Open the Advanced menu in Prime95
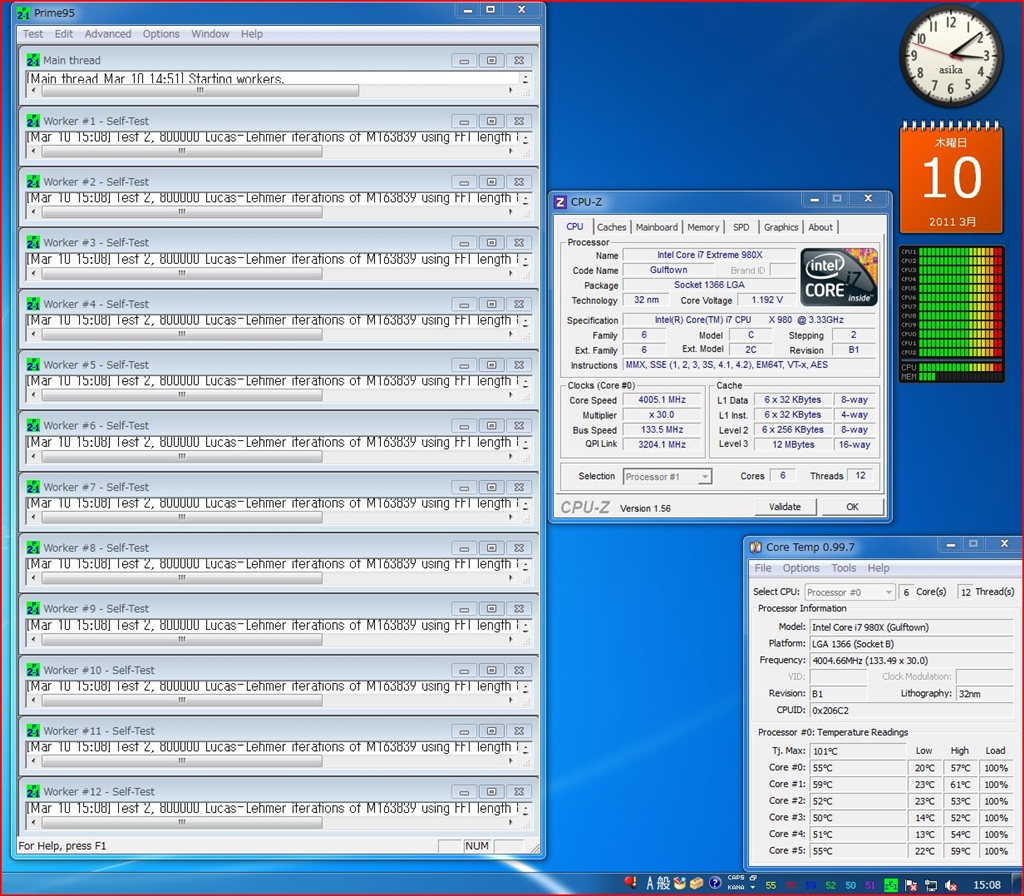The width and height of the screenshot is (1024, 896). [107, 34]
